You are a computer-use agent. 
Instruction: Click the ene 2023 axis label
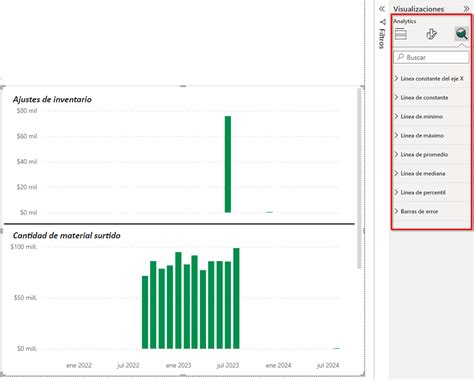click(x=179, y=365)
